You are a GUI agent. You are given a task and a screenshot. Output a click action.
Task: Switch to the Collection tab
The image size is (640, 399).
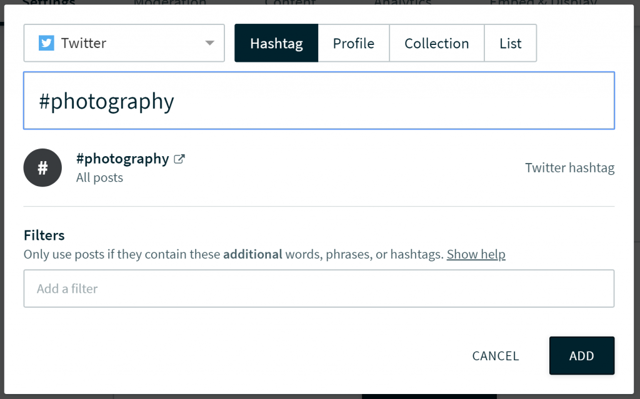click(437, 43)
